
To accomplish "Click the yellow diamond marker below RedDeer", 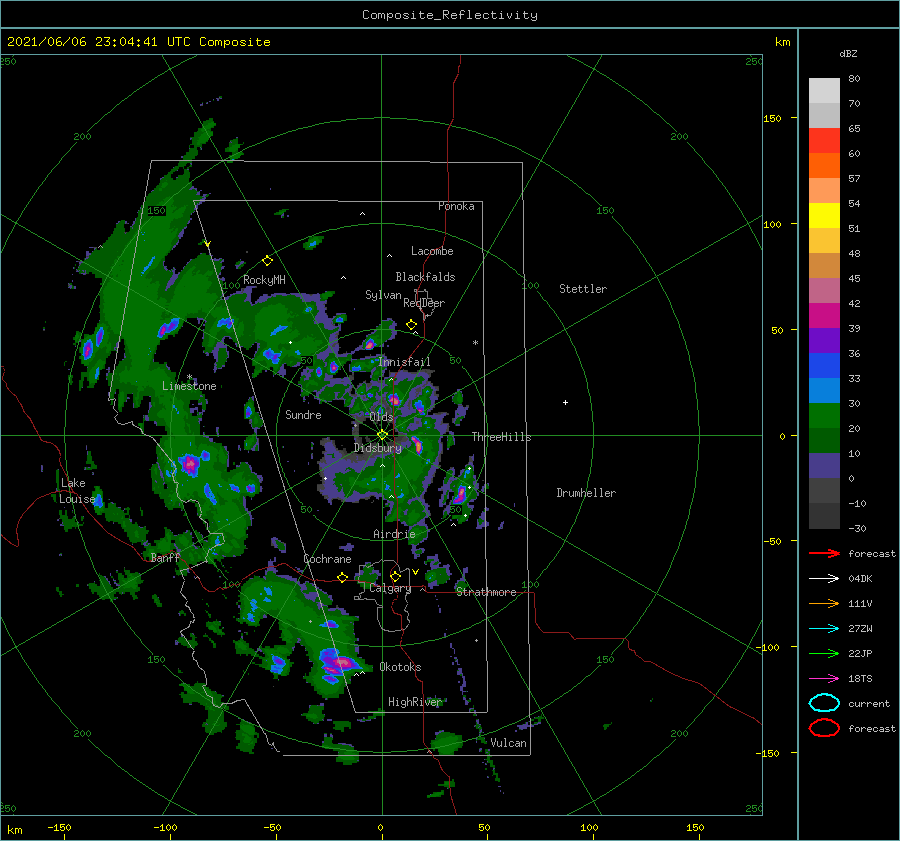I will click(412, 325).
